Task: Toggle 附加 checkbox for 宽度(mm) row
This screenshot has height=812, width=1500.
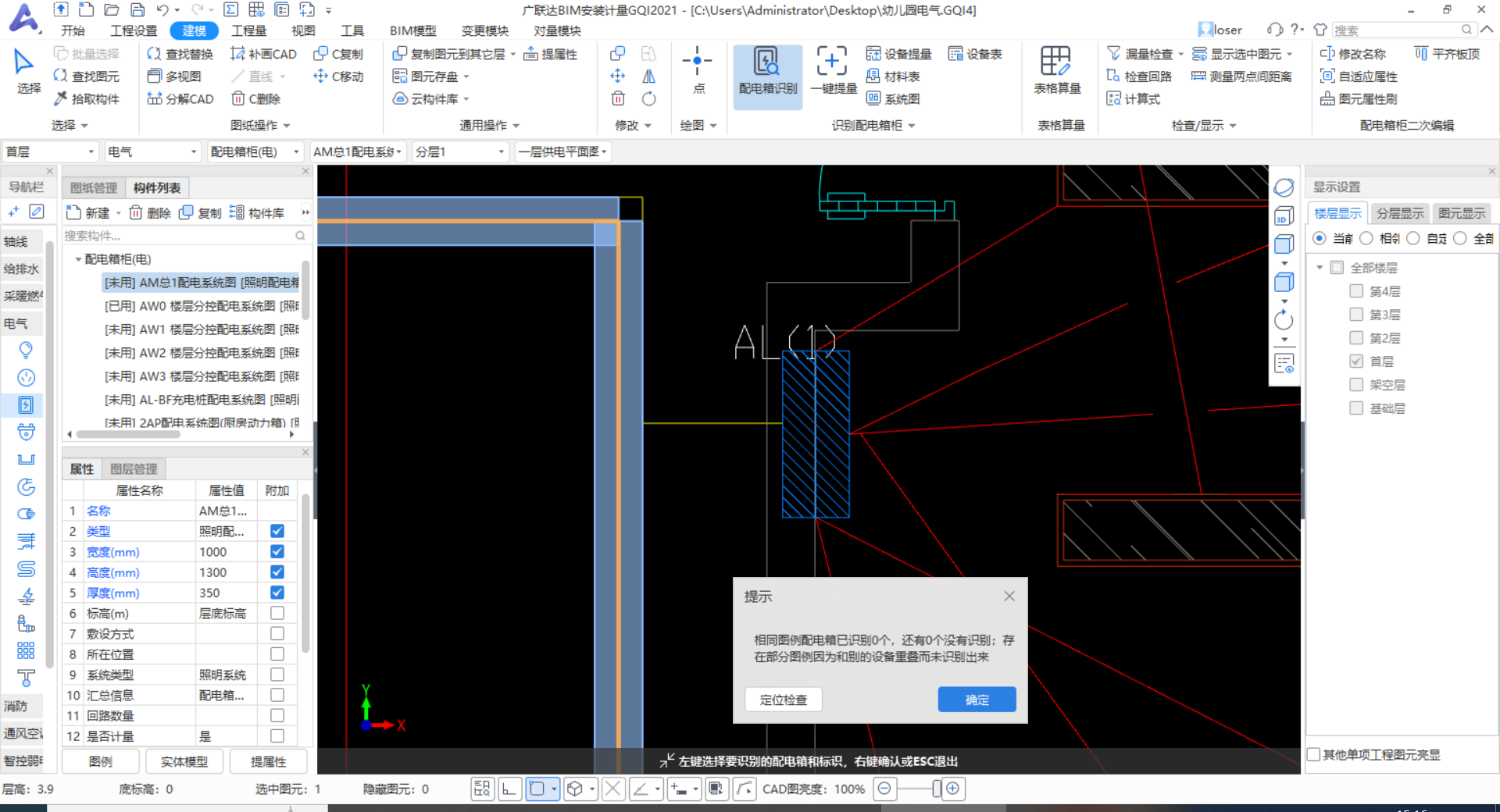Action: point(277,551)
